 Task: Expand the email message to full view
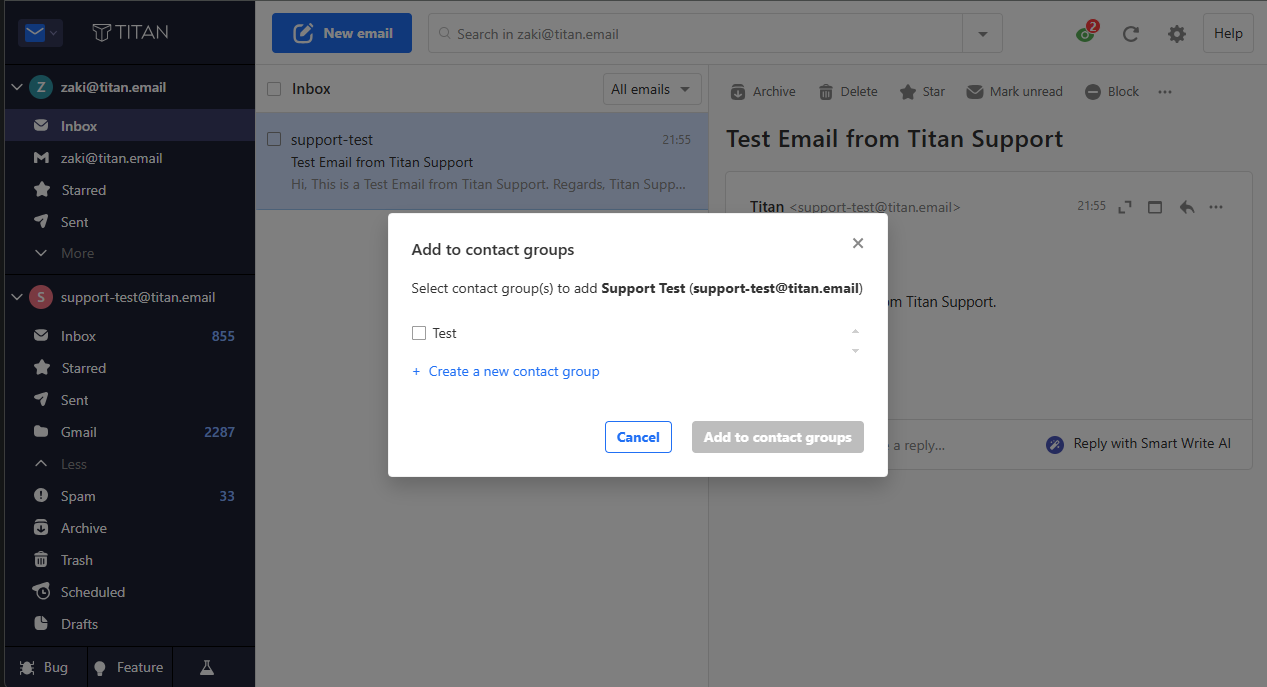[1125, 207]
